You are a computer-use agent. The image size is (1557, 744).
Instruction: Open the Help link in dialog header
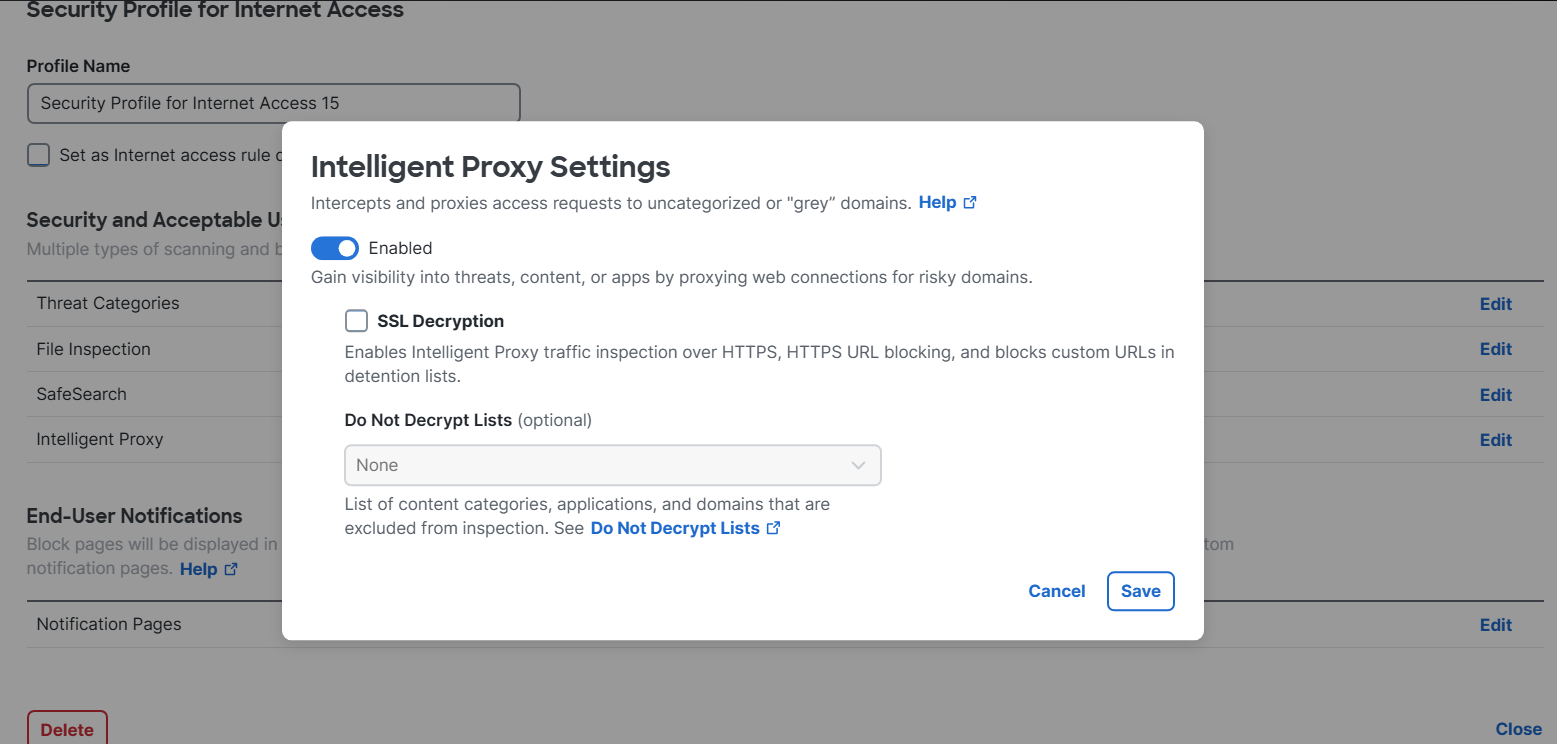click(937, 203)
